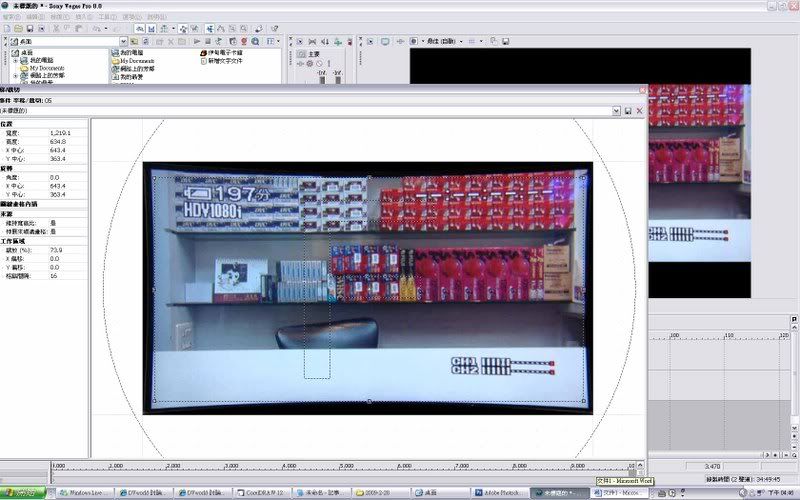Screen dimensions: 800x500
Task: Toggle Auto Ripple toolbar button
Action: 164,29
